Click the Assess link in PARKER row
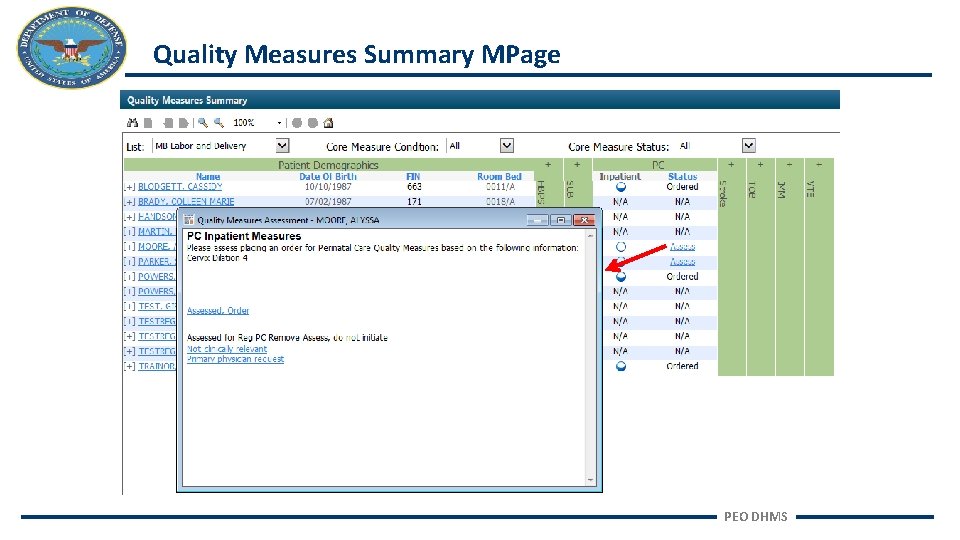The width and height of the screenshot is (960, 540). [682, 261]
